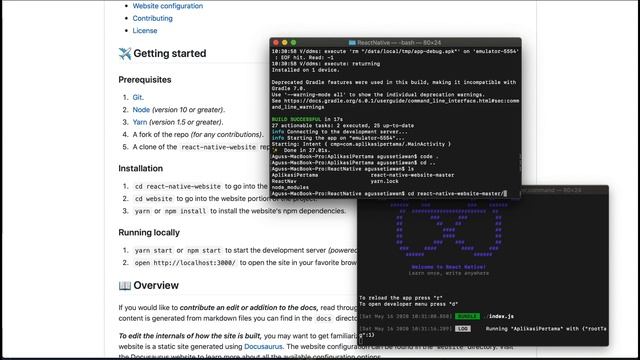The height and width of the screenshot is (360, 640).
Task: Click the folder icon in the terminal title bar
Action: pyautogui.click(x=352, y=42)
